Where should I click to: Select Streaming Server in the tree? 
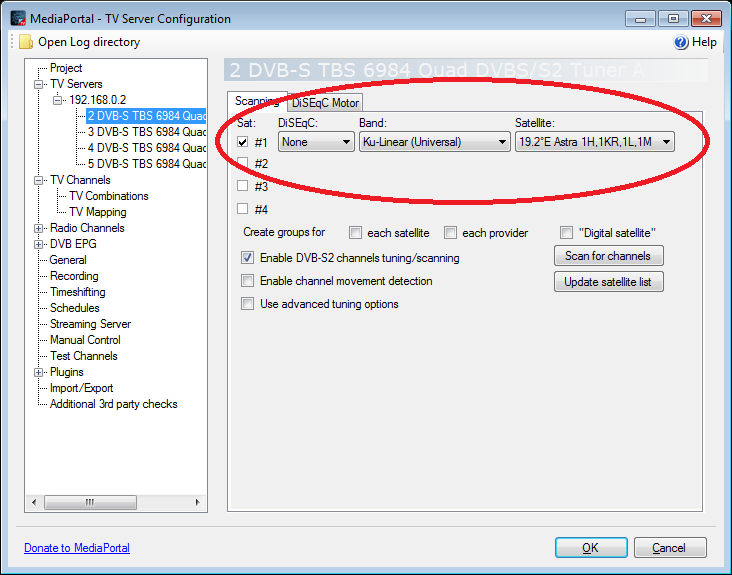(x=91, y=324)
